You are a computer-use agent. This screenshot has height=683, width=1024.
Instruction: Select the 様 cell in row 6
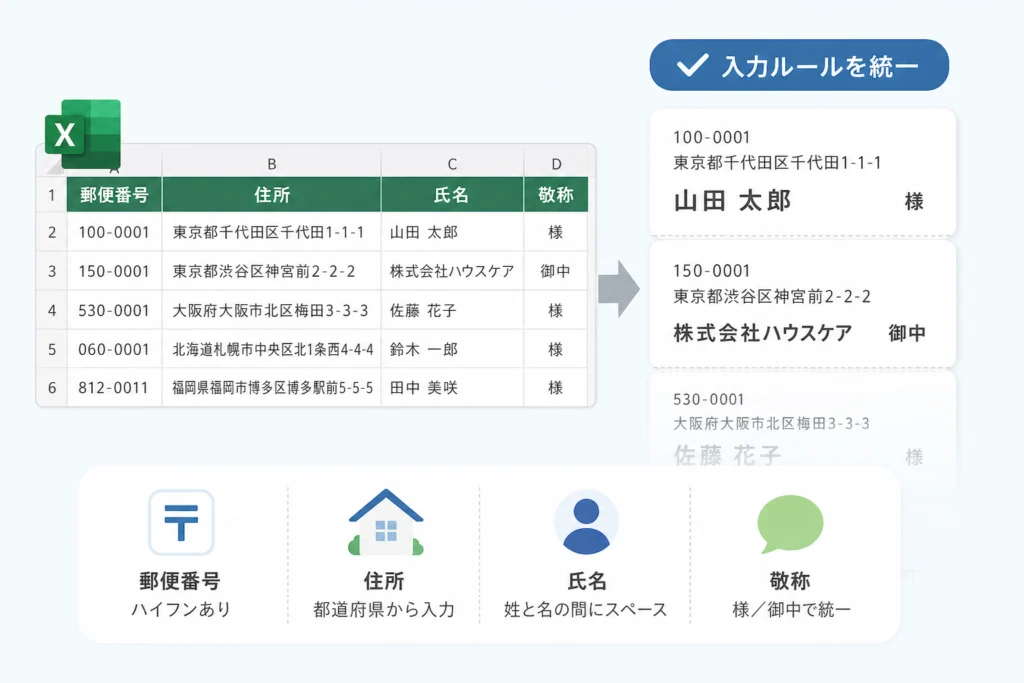556,388
